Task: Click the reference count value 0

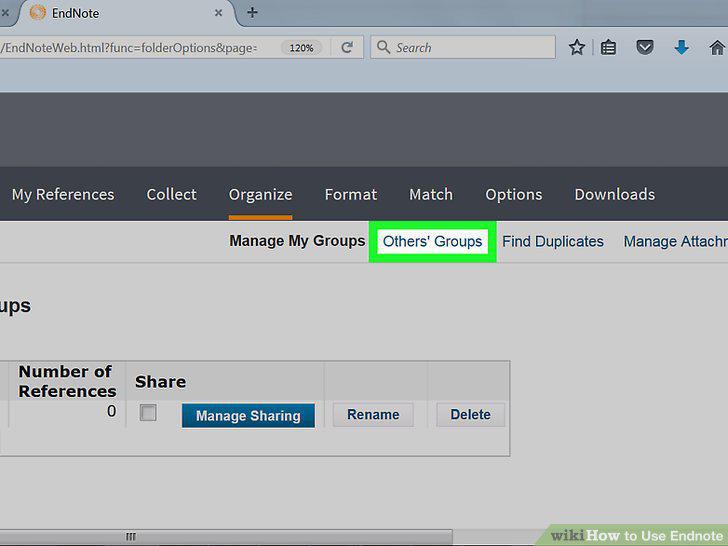Action: [111, 411]
